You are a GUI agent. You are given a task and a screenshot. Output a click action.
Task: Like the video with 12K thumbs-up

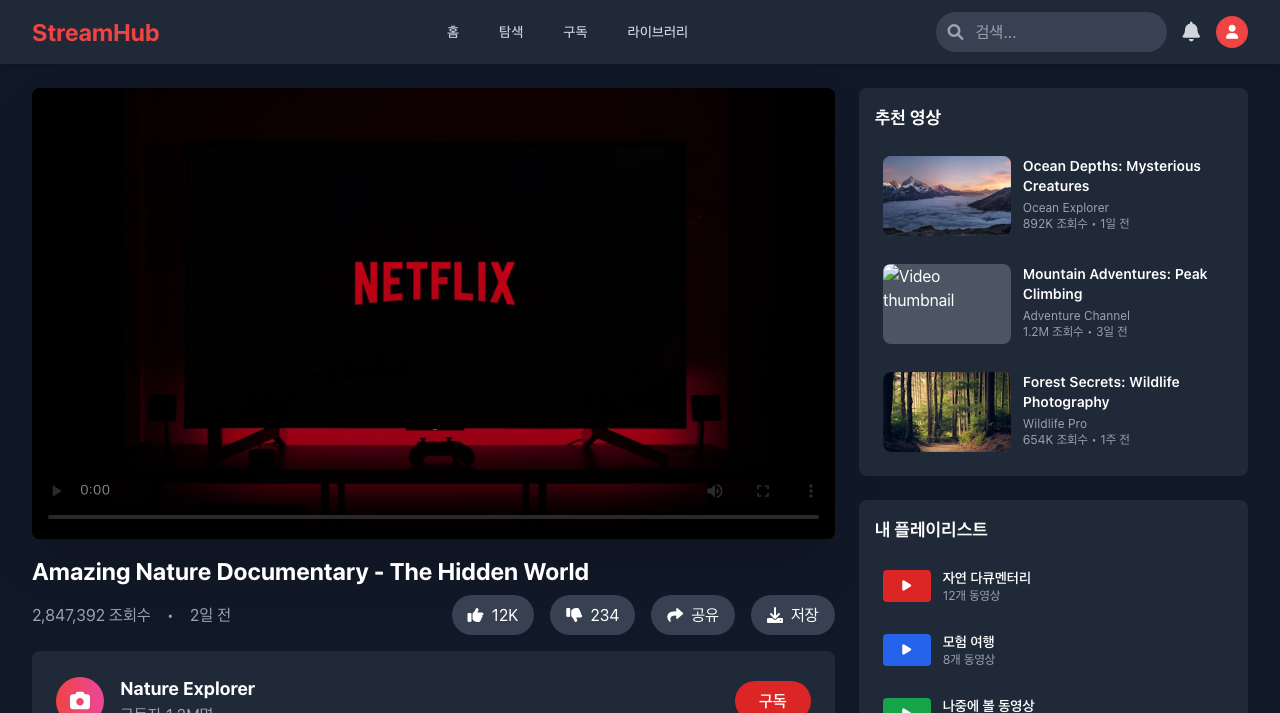click(x=493, y=615)
